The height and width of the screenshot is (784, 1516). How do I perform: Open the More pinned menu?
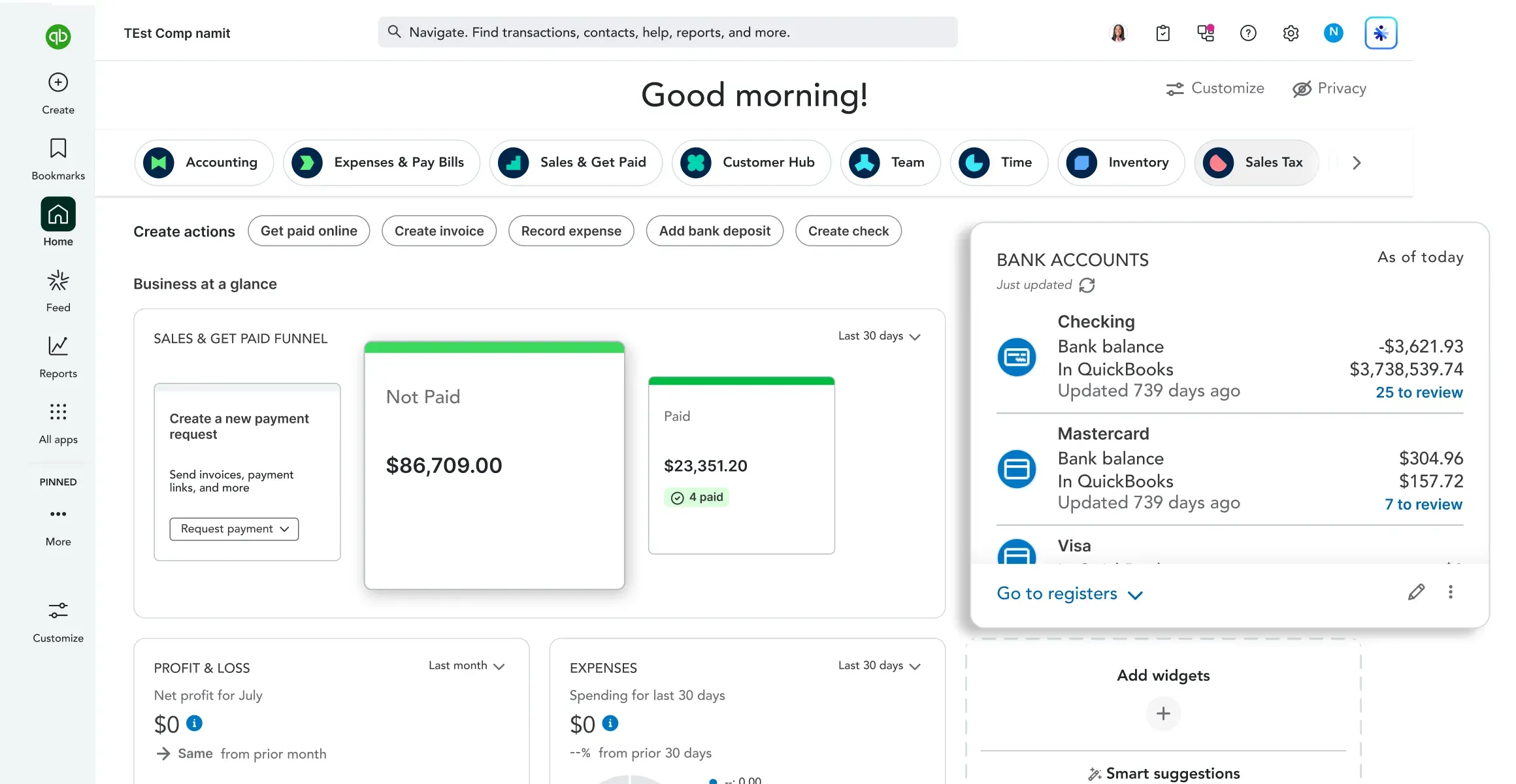(58, 527)
